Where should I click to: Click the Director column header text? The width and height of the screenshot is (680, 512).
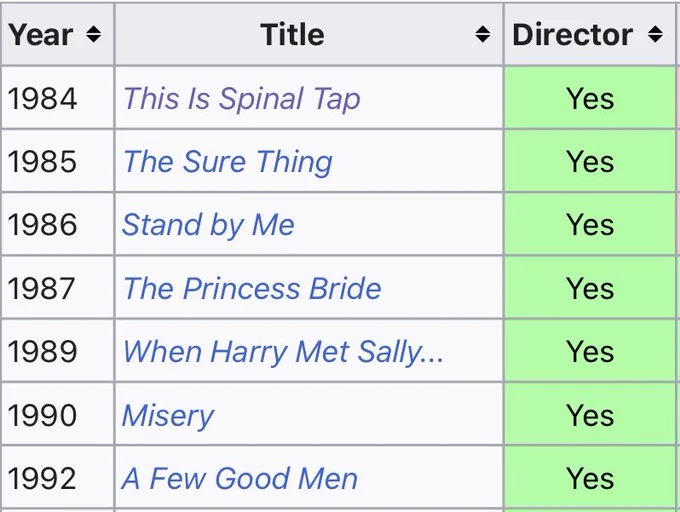[x=572, y=34]
